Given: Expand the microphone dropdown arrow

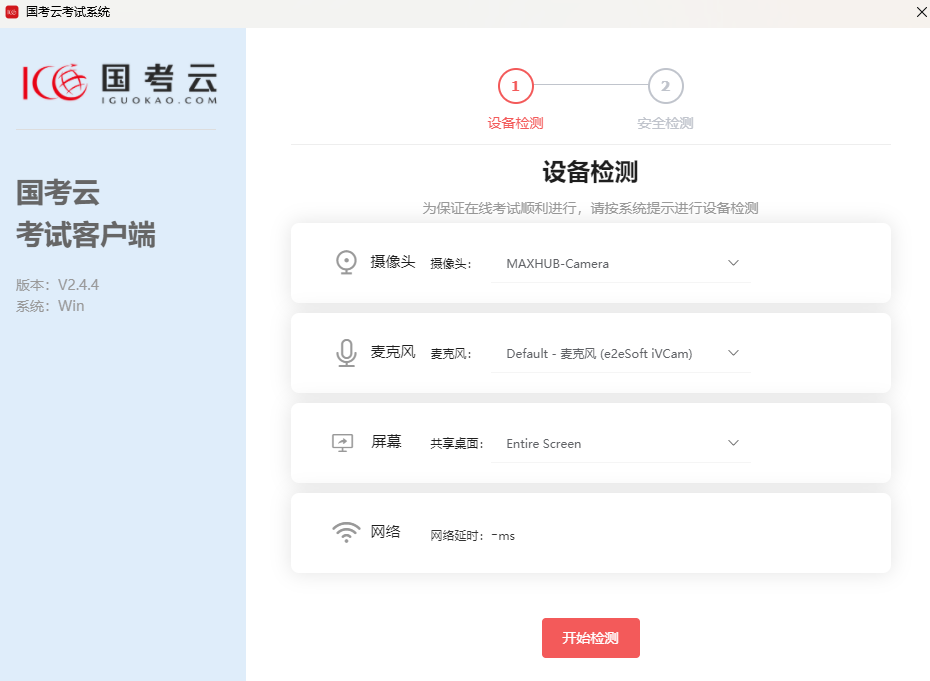Looking at the screenshot, I should pyautogui.click(x=733, y=353).
